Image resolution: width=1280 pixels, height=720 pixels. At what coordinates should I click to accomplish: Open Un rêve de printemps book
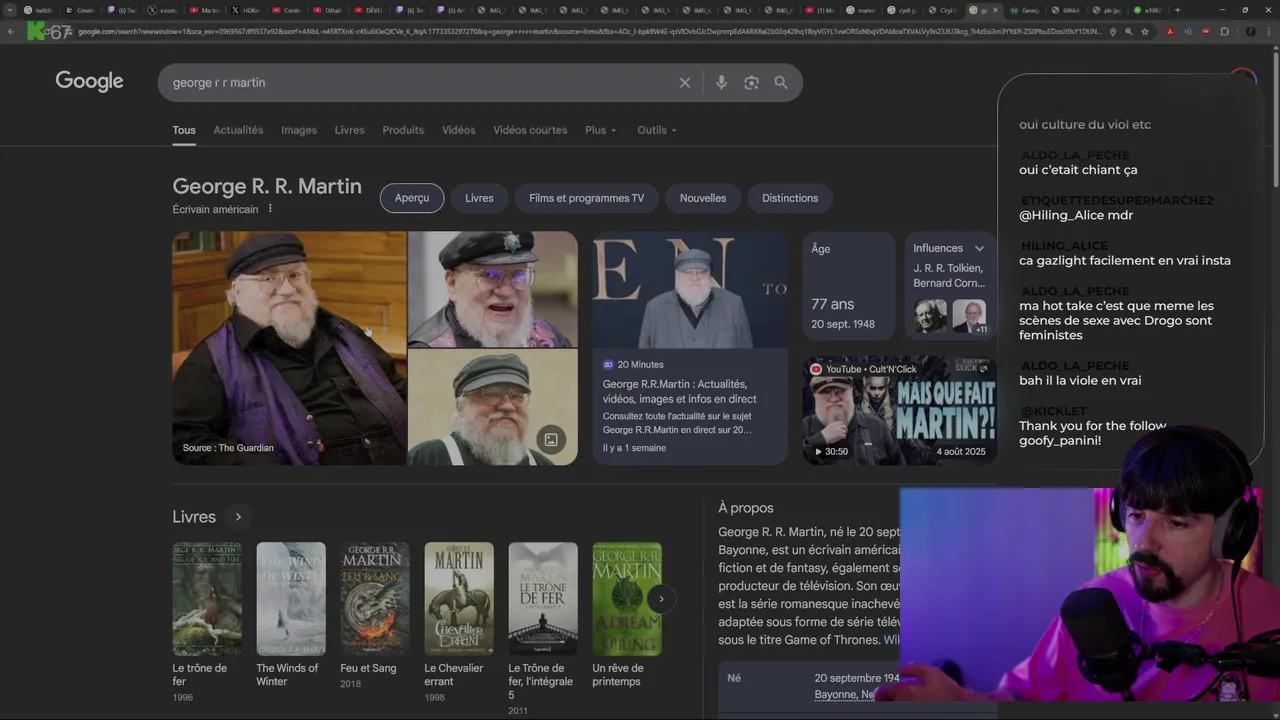(626, 599)
